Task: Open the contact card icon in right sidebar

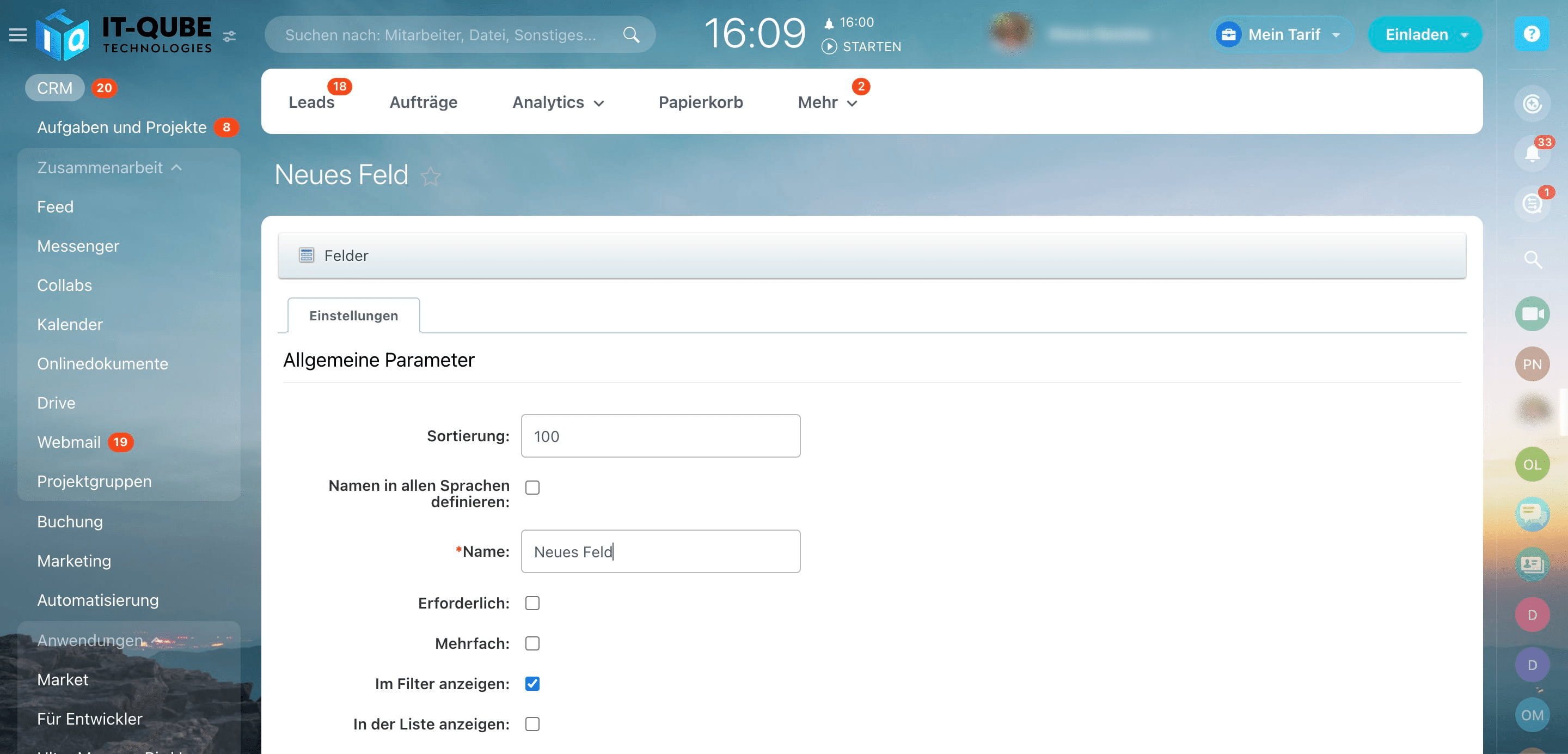Action: pos(1532,564)
